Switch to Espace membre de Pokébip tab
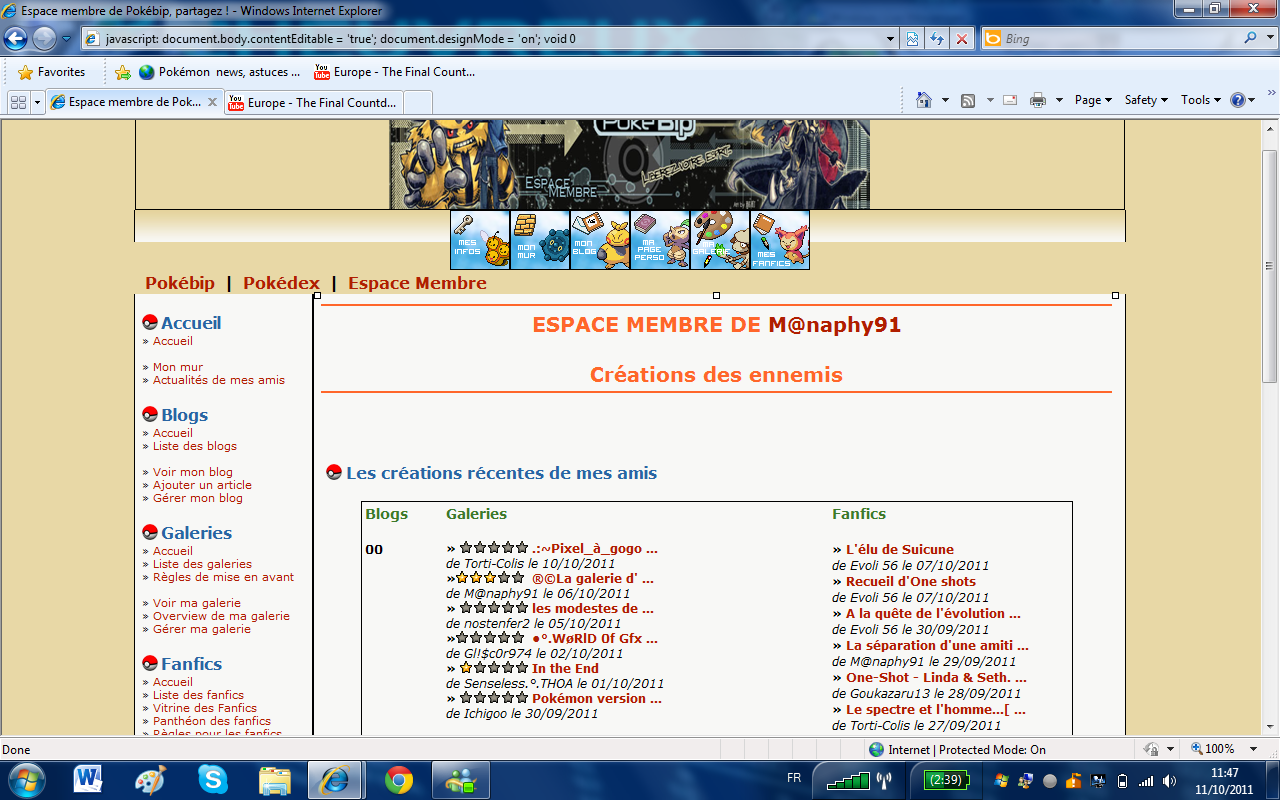This screenshot has height=800, width=1280. click(135, 102)
